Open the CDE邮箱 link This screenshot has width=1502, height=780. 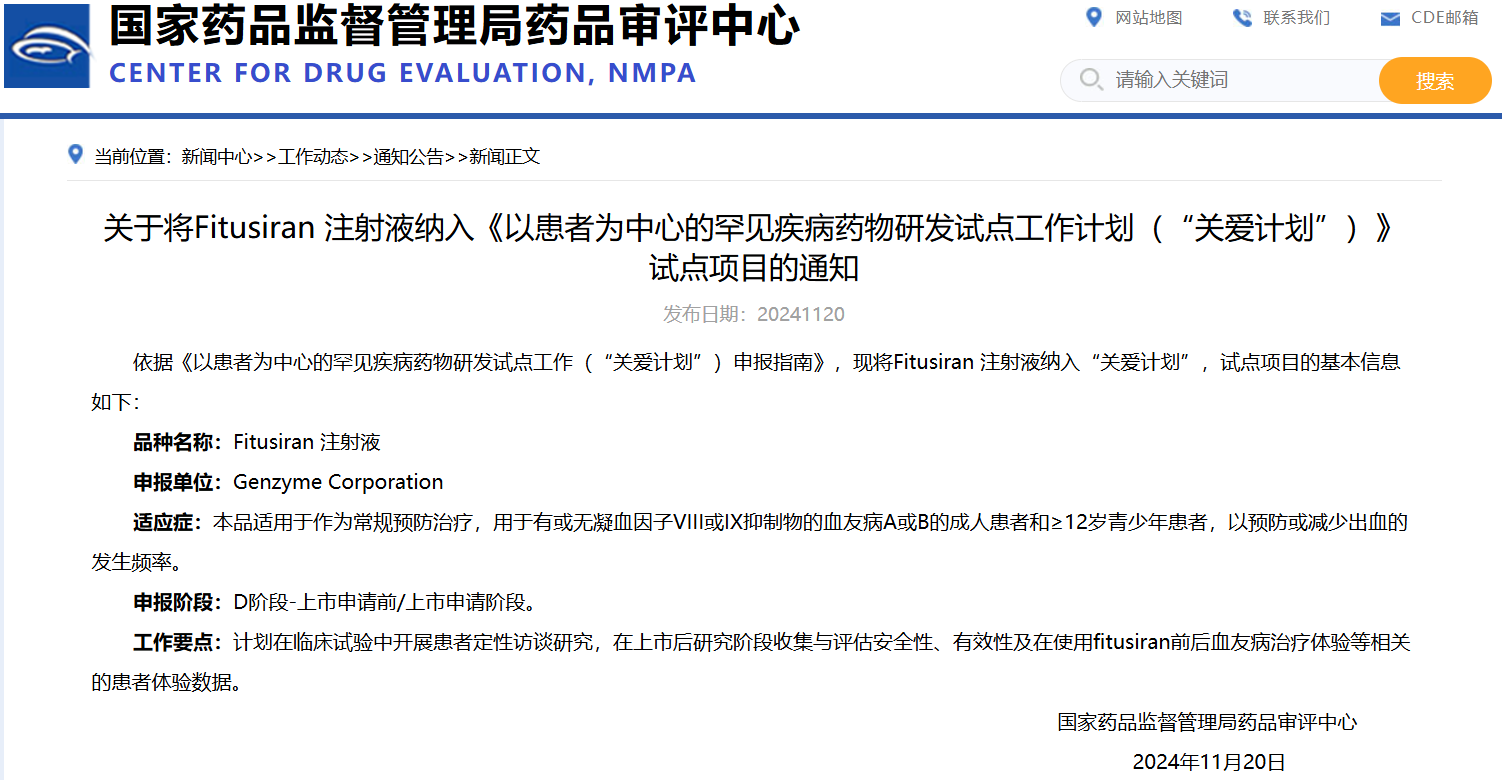(1444, 17)
